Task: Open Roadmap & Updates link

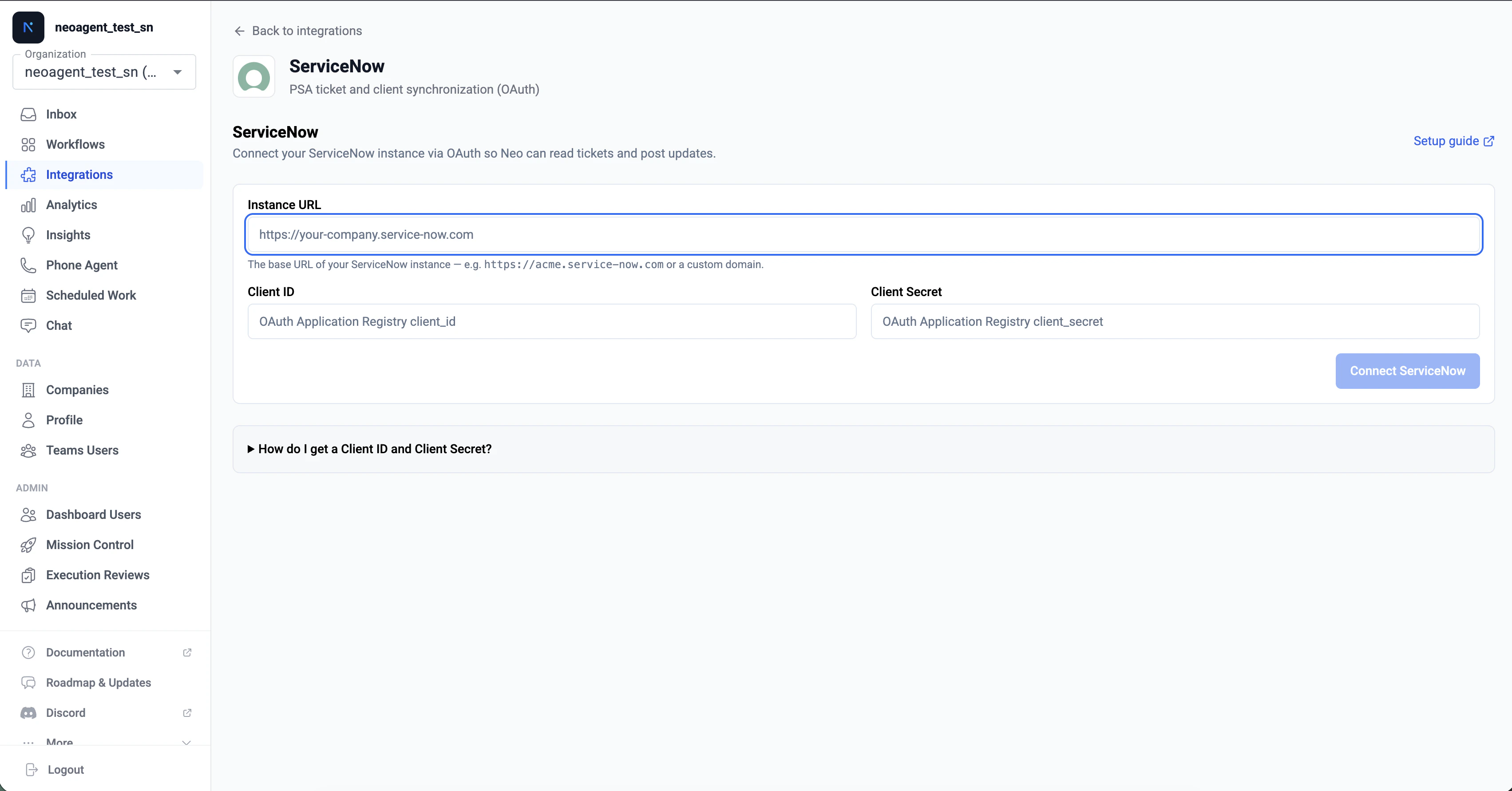Action: 104,683
